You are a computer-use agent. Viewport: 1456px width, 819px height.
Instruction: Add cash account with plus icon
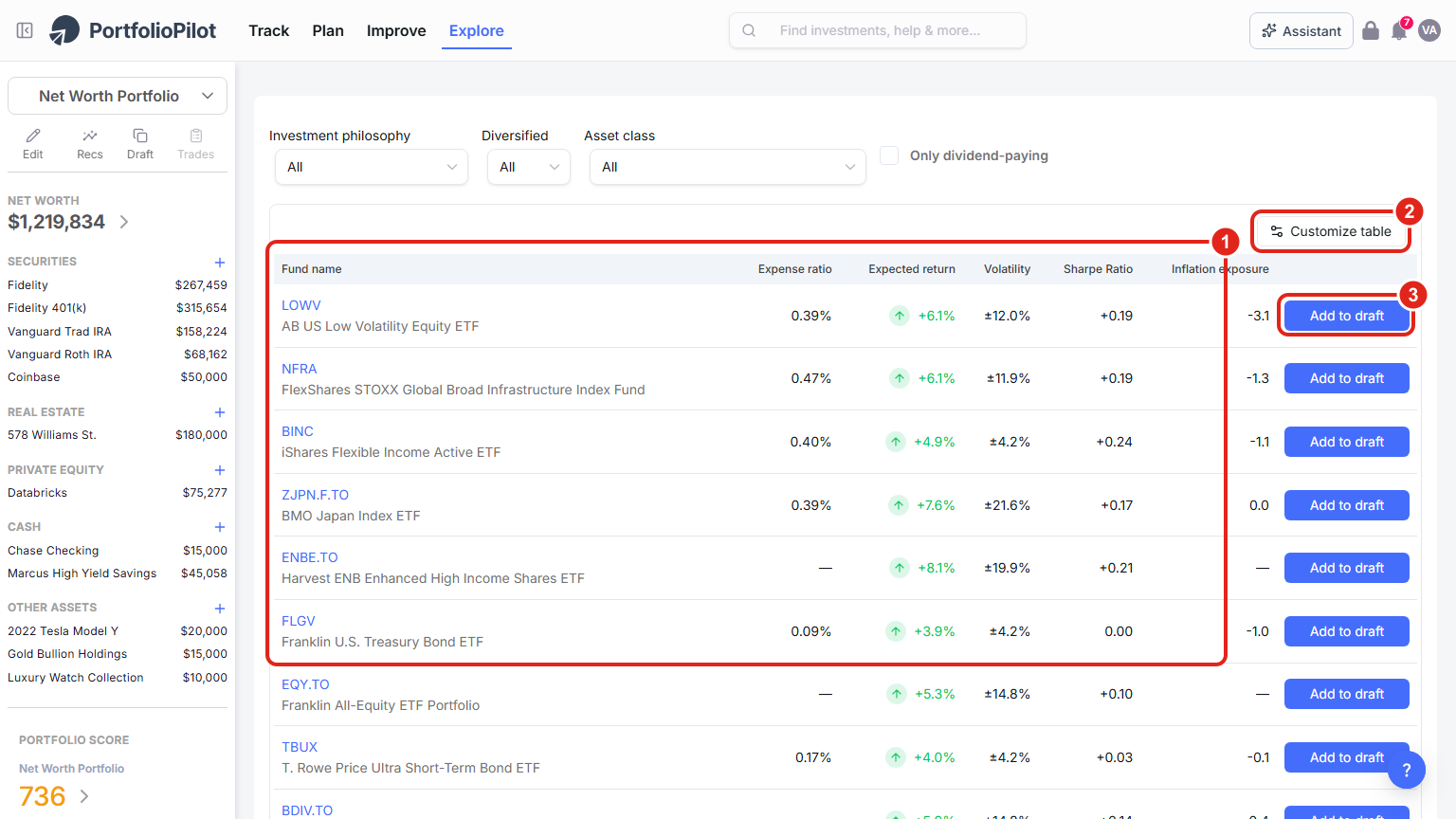(220, 527)
